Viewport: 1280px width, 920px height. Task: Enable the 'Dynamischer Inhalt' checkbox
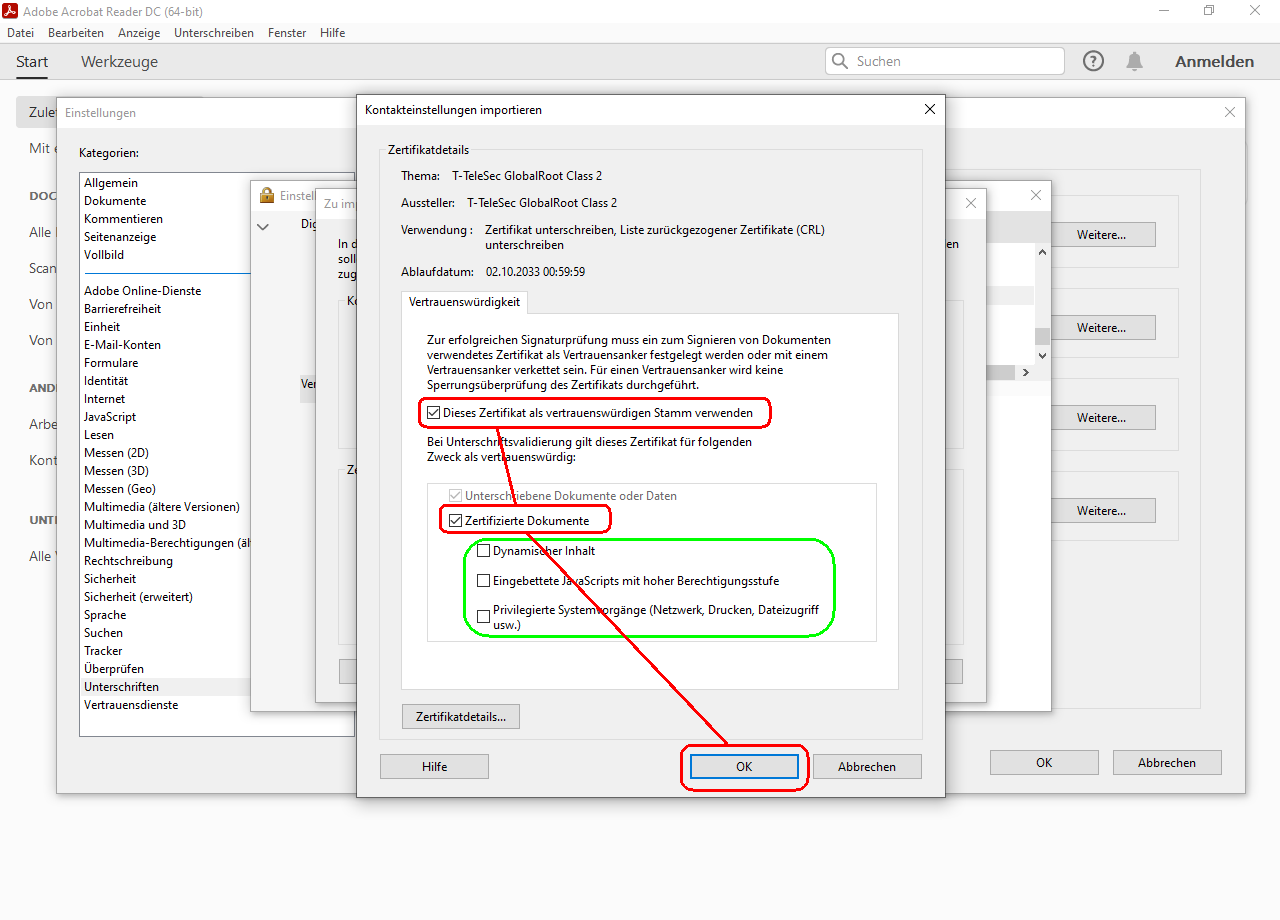tap(484, 551)
